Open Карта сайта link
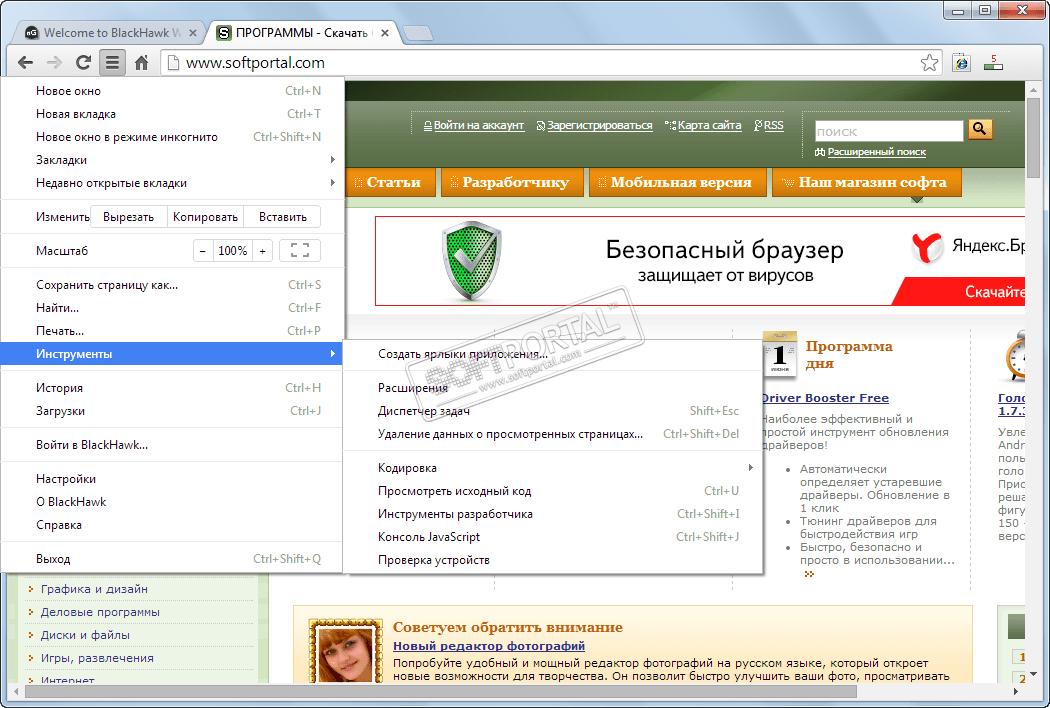Viewport: 1050px width, 708px height. pos(709,125)
